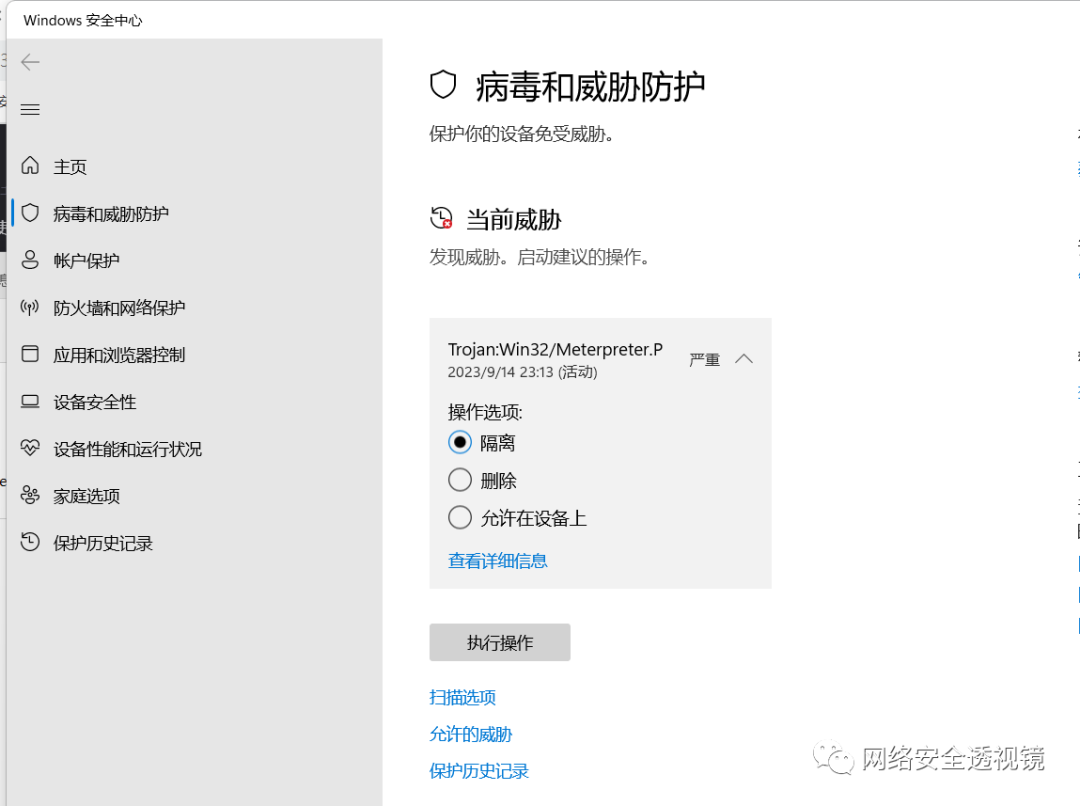Select the 删除 radio option
Image resolution: width=1080 pixels, height=806 pixels.
point(460,479)
